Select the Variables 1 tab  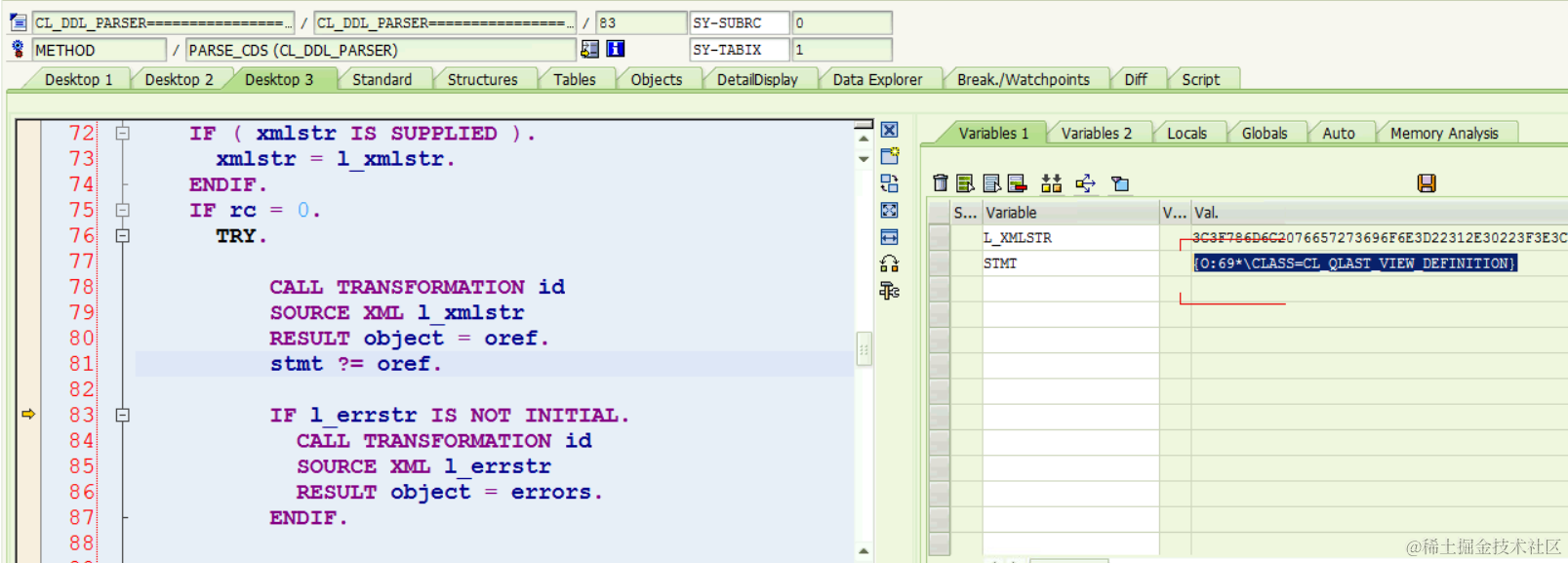coord(993,133)
